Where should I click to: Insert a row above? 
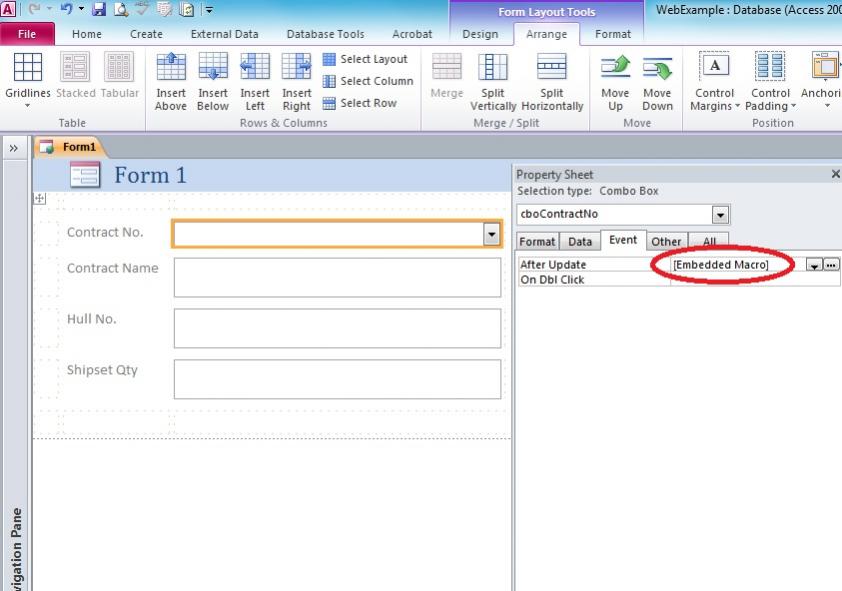[171, 82]
